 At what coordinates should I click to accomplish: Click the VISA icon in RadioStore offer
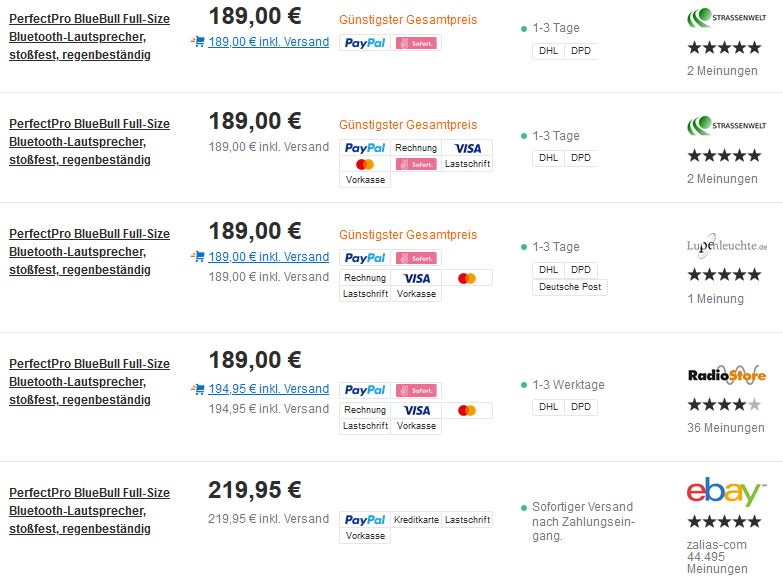[x=416, y=410]
